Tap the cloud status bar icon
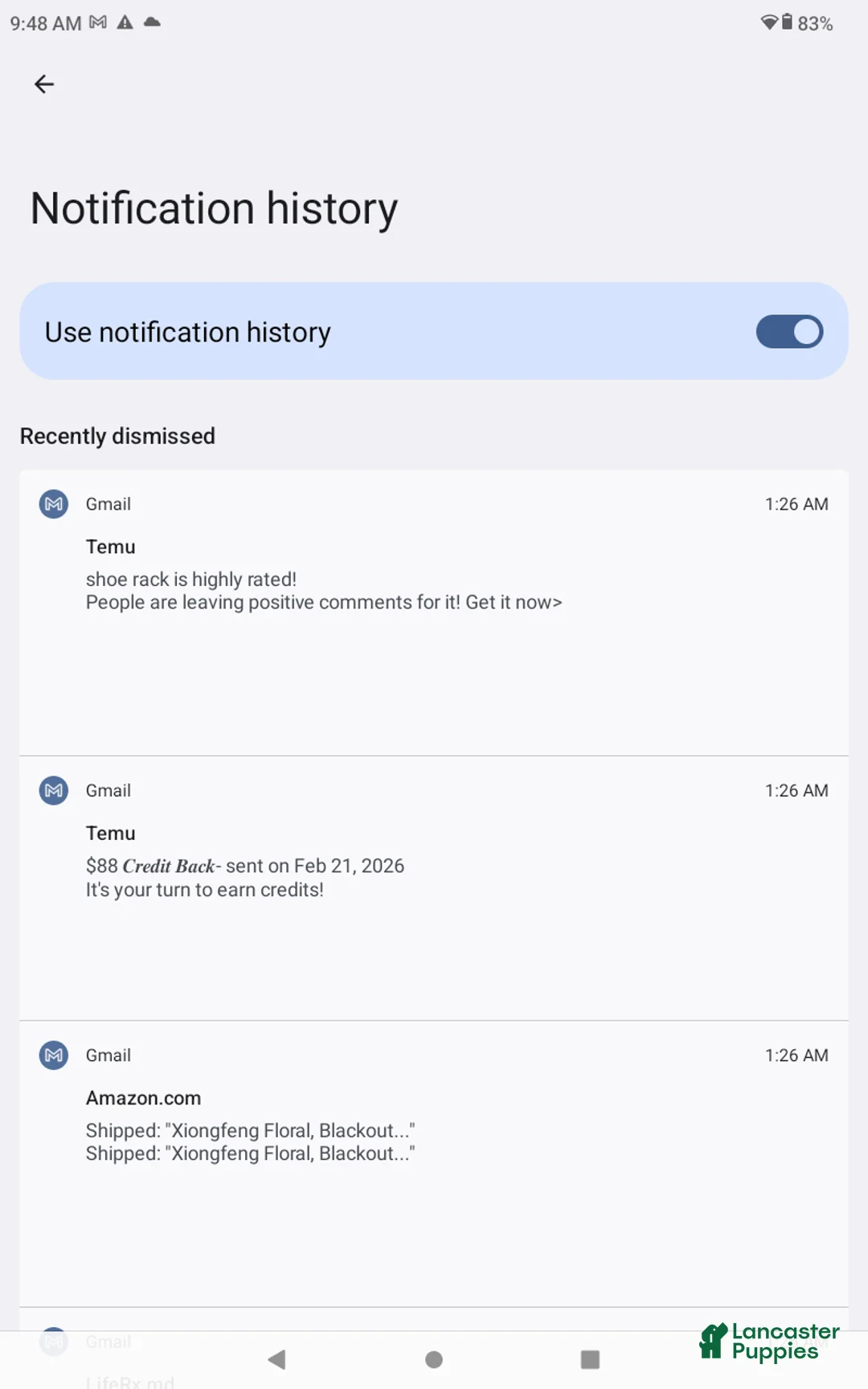The image size is (868, 1389). pos(152,23)
